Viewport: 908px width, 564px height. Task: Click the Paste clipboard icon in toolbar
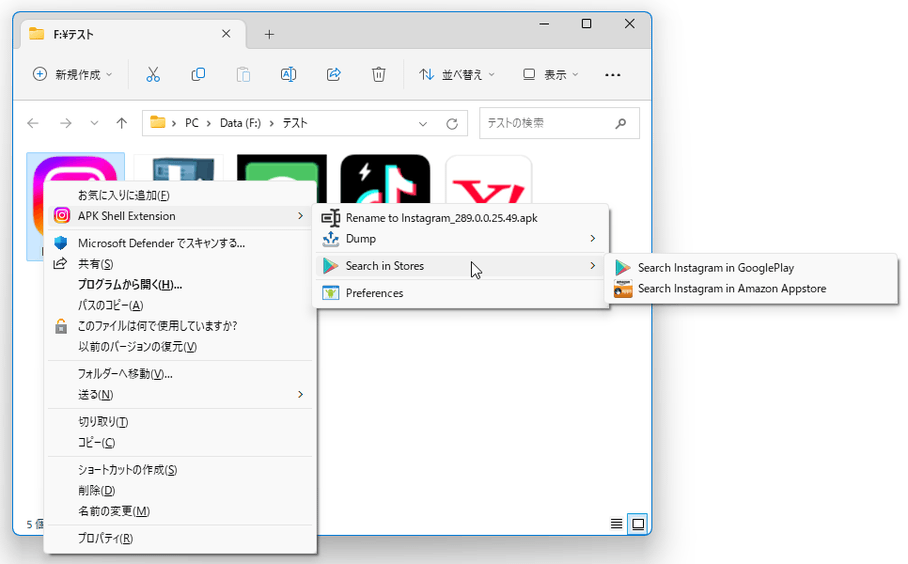point(243,75)
